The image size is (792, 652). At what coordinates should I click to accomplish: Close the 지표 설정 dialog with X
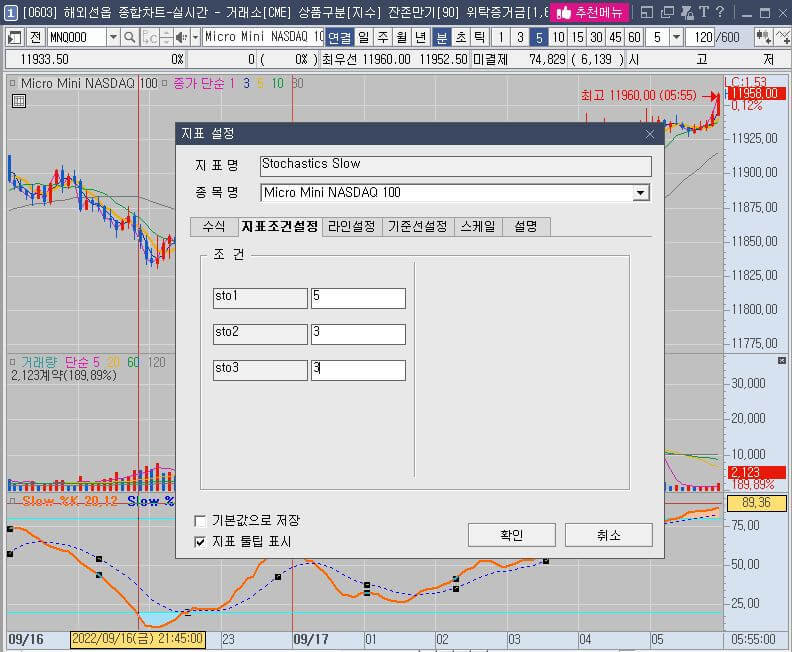tap(650, 134)
